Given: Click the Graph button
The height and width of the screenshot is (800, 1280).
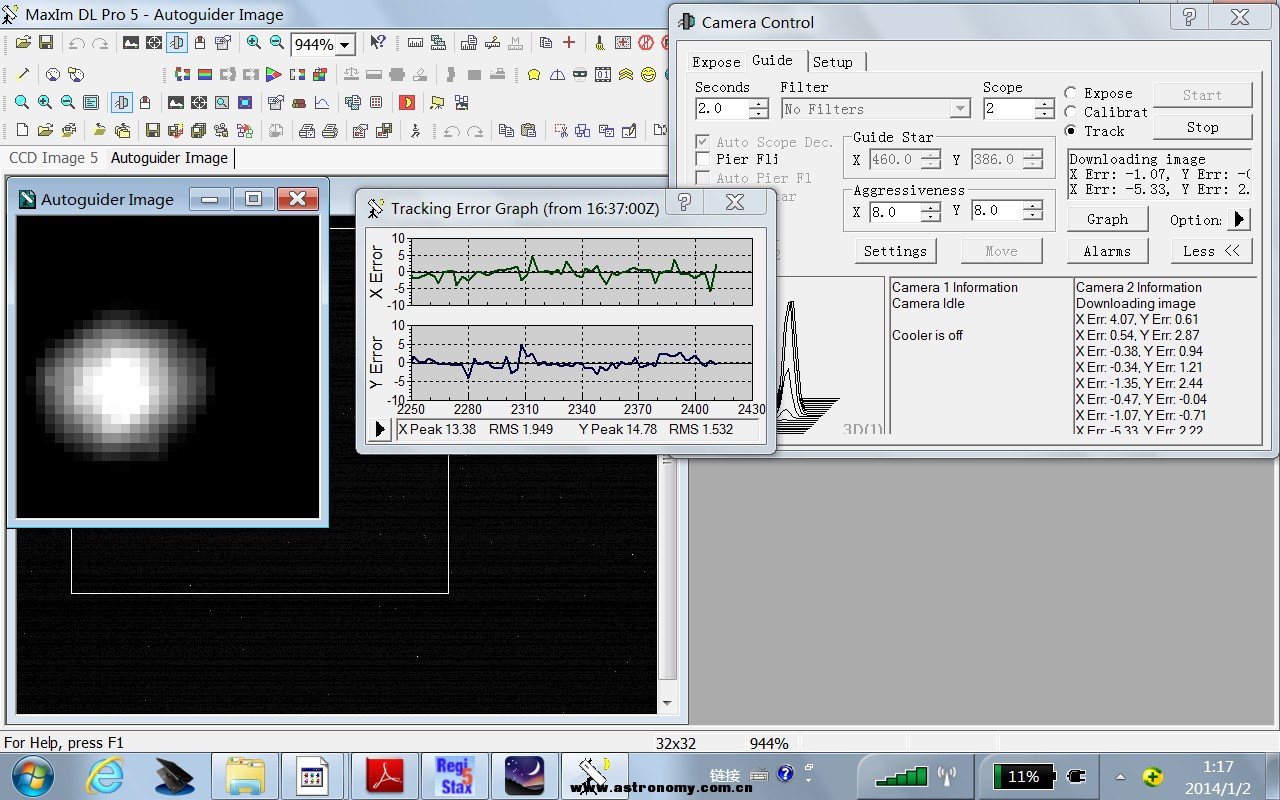Looking at the screenshot, I should tap(1107, 219).
